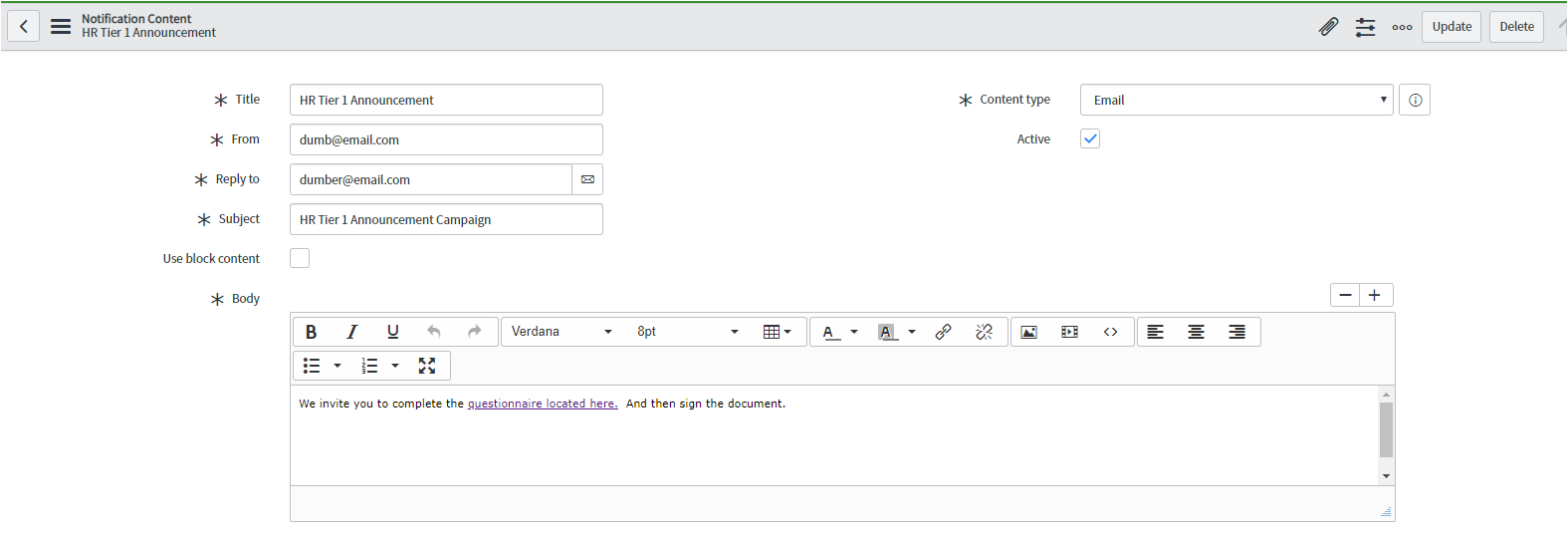Open attachments via the paperclip icon

coord(1328,27)
